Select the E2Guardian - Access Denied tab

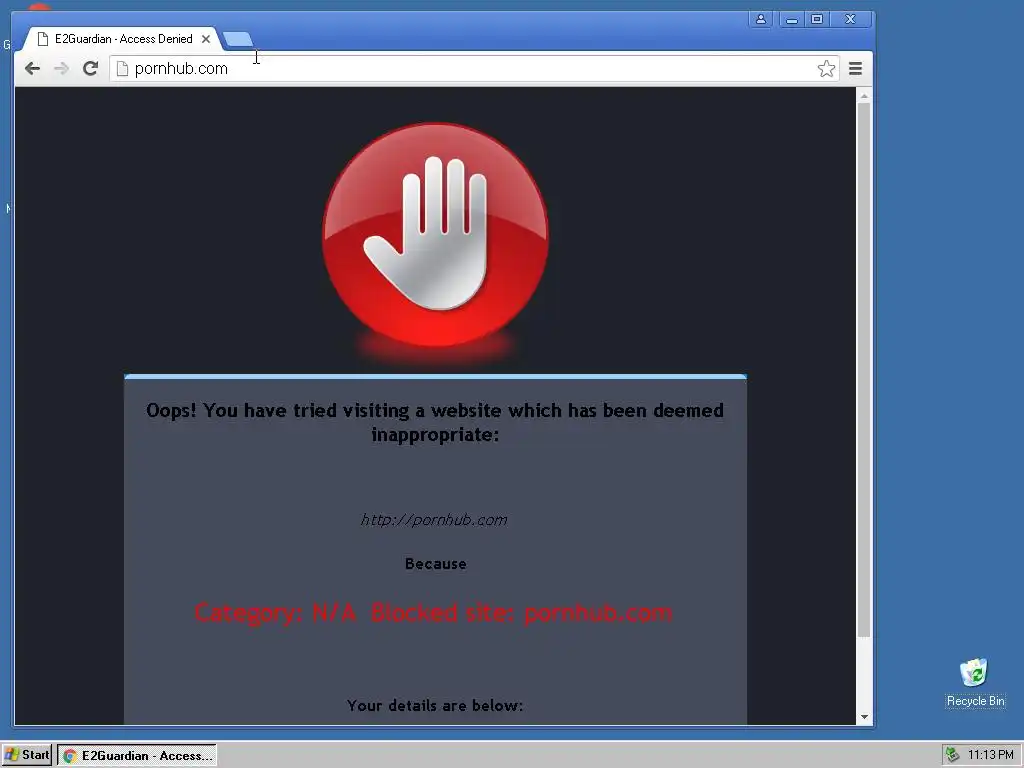pyautogui.click(x=123, y=39)
